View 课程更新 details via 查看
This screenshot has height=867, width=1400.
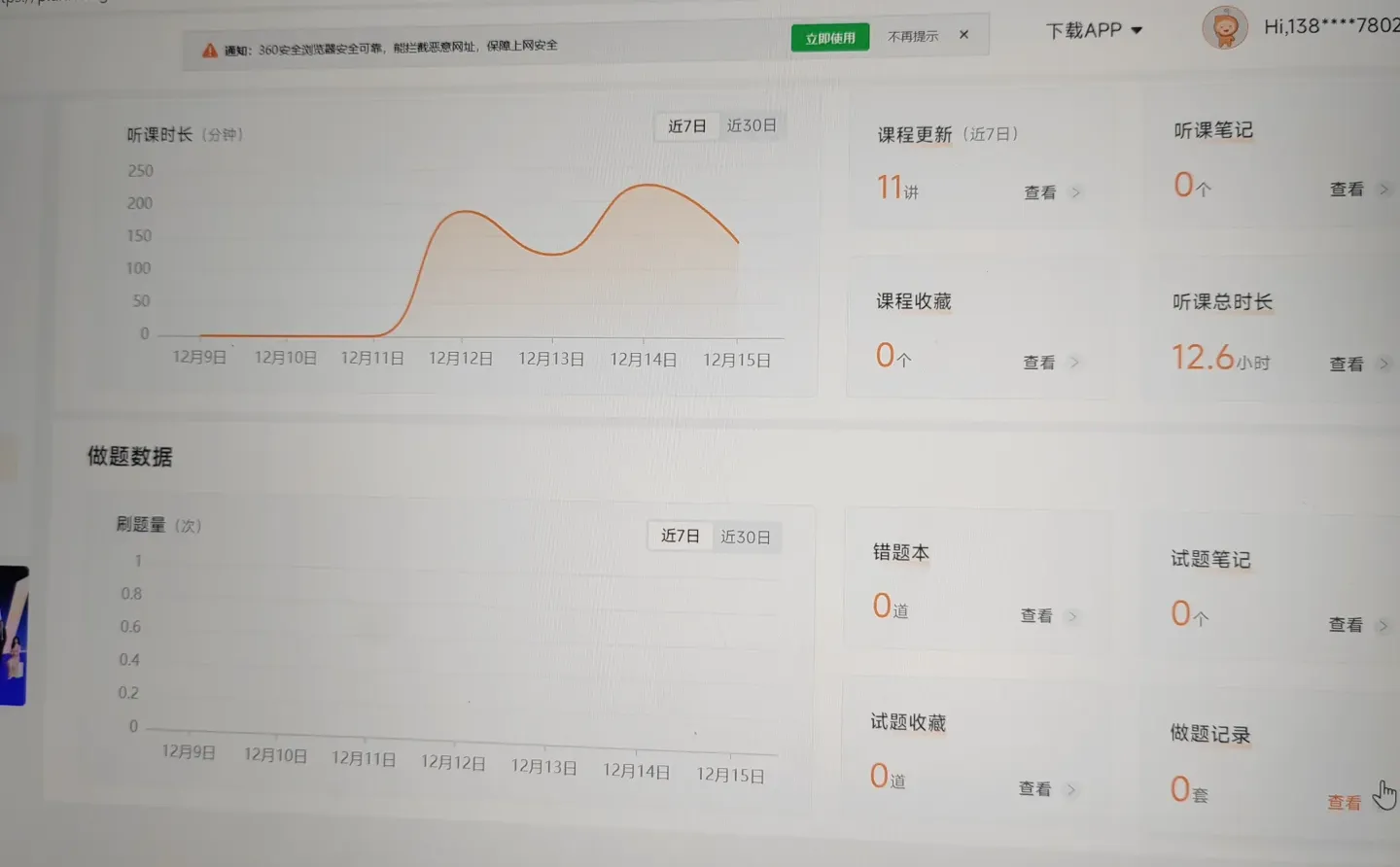tap(1039, 192)
